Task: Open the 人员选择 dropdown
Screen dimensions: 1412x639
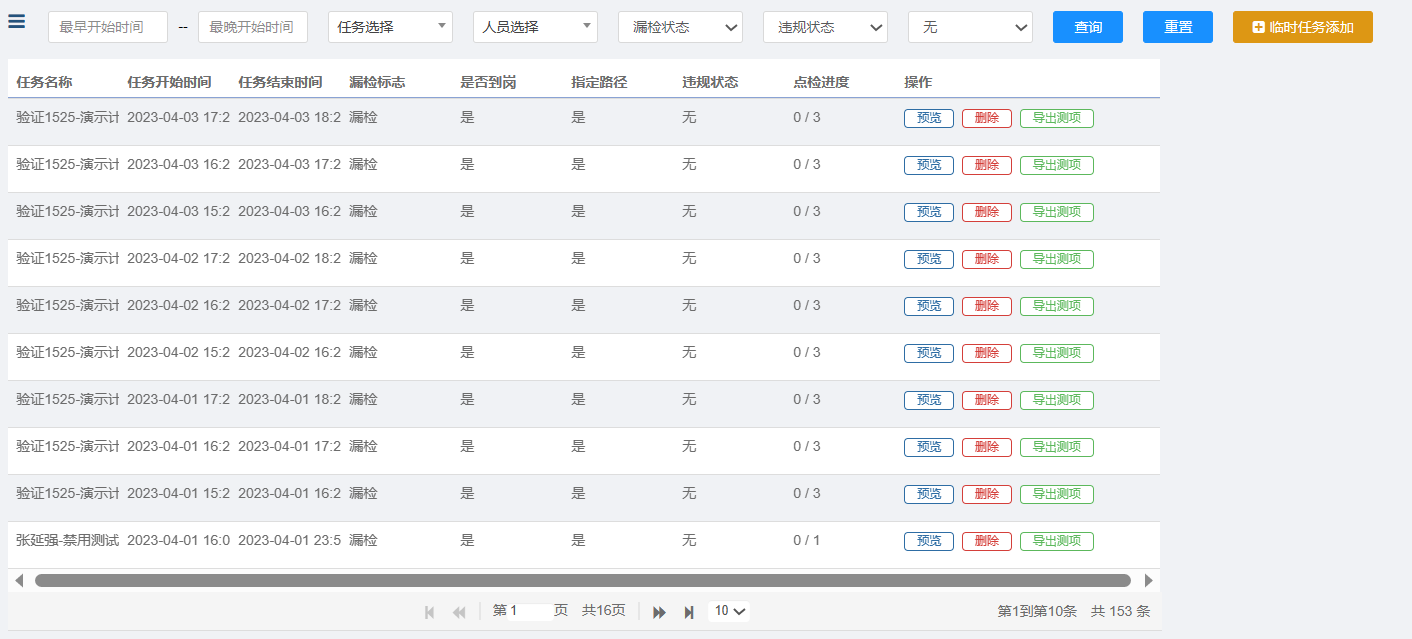Action: [x=535, y=27]
